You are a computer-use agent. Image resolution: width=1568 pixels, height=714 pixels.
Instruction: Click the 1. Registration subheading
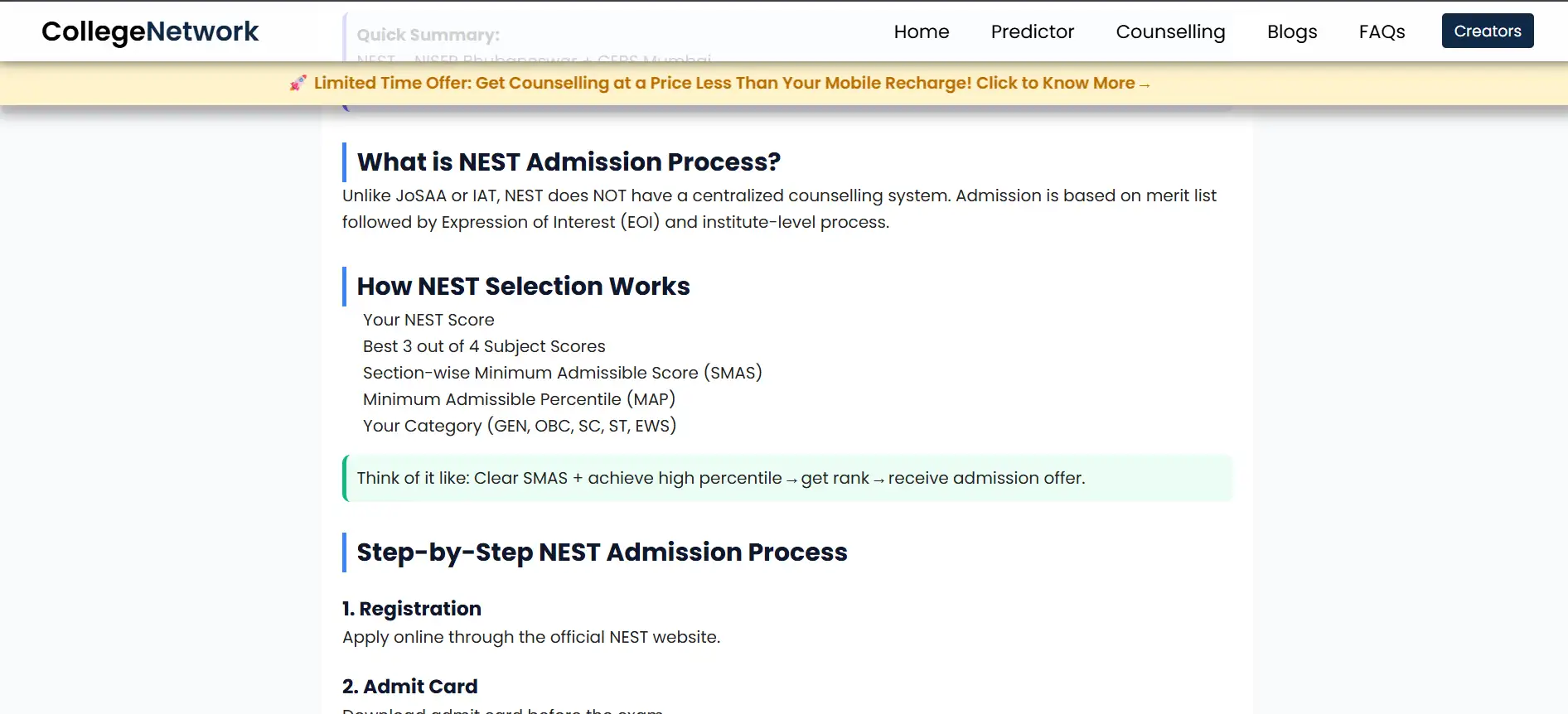pos(412,608)
